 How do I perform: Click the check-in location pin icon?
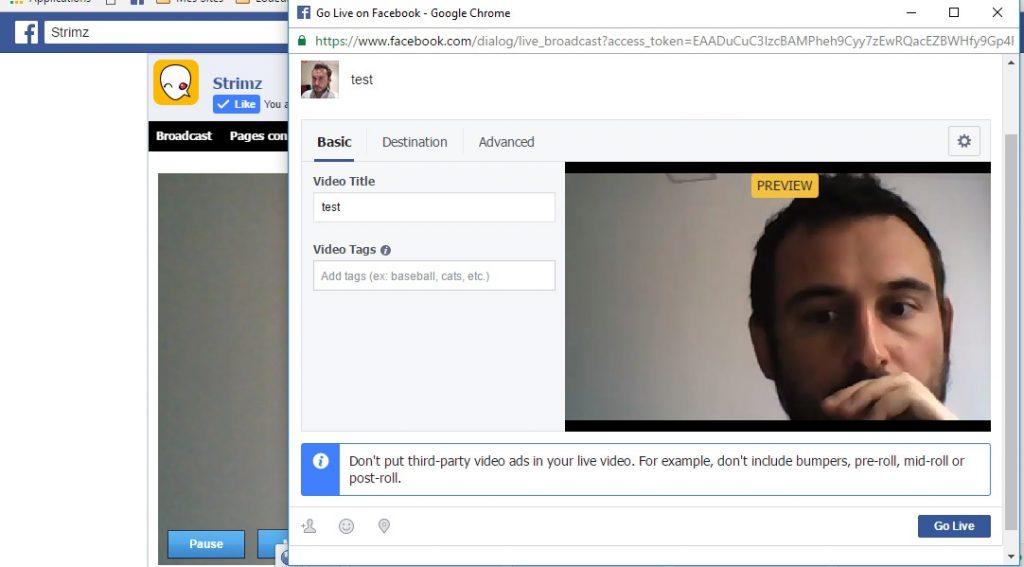(384, 526)
